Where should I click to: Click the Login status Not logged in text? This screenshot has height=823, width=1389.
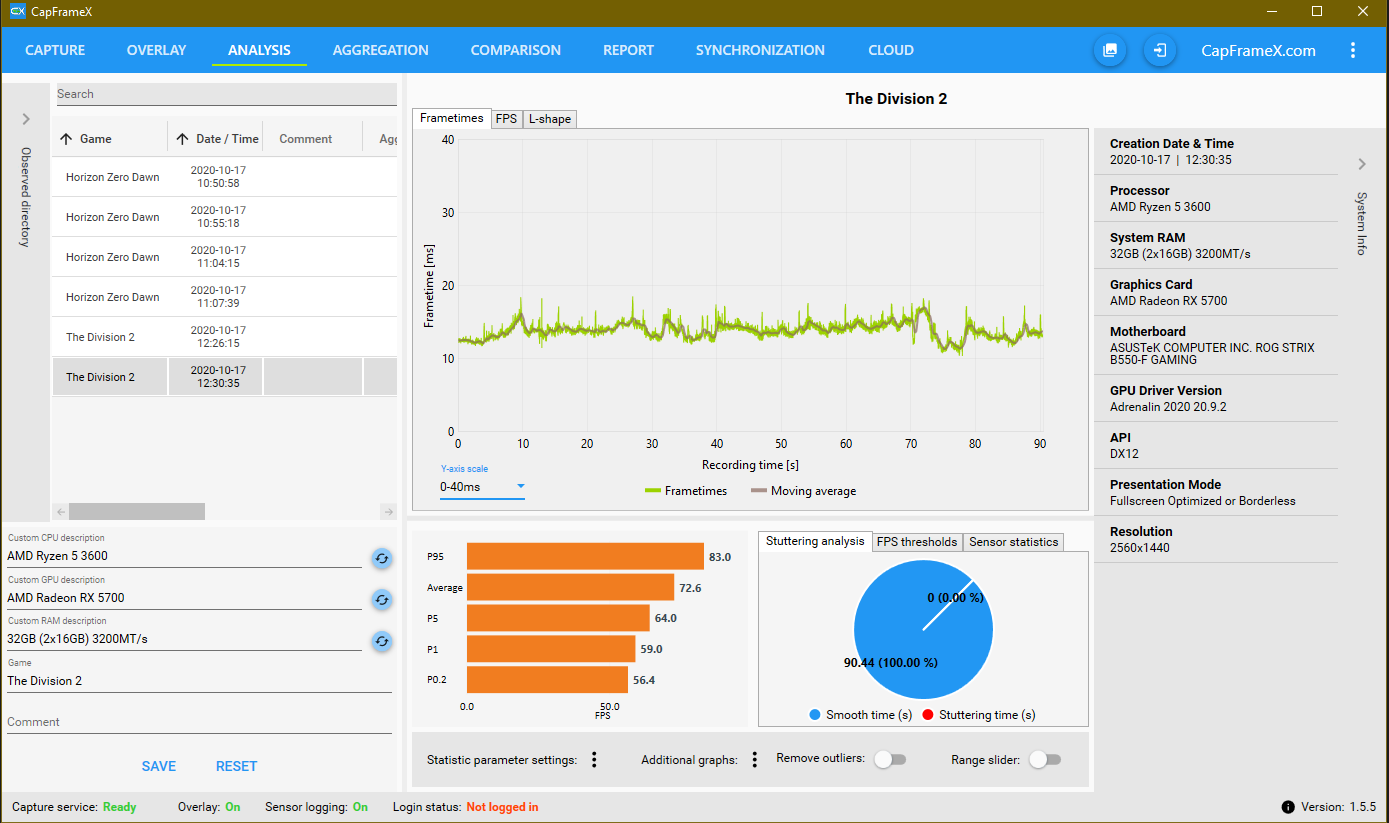tap(502, 807)
